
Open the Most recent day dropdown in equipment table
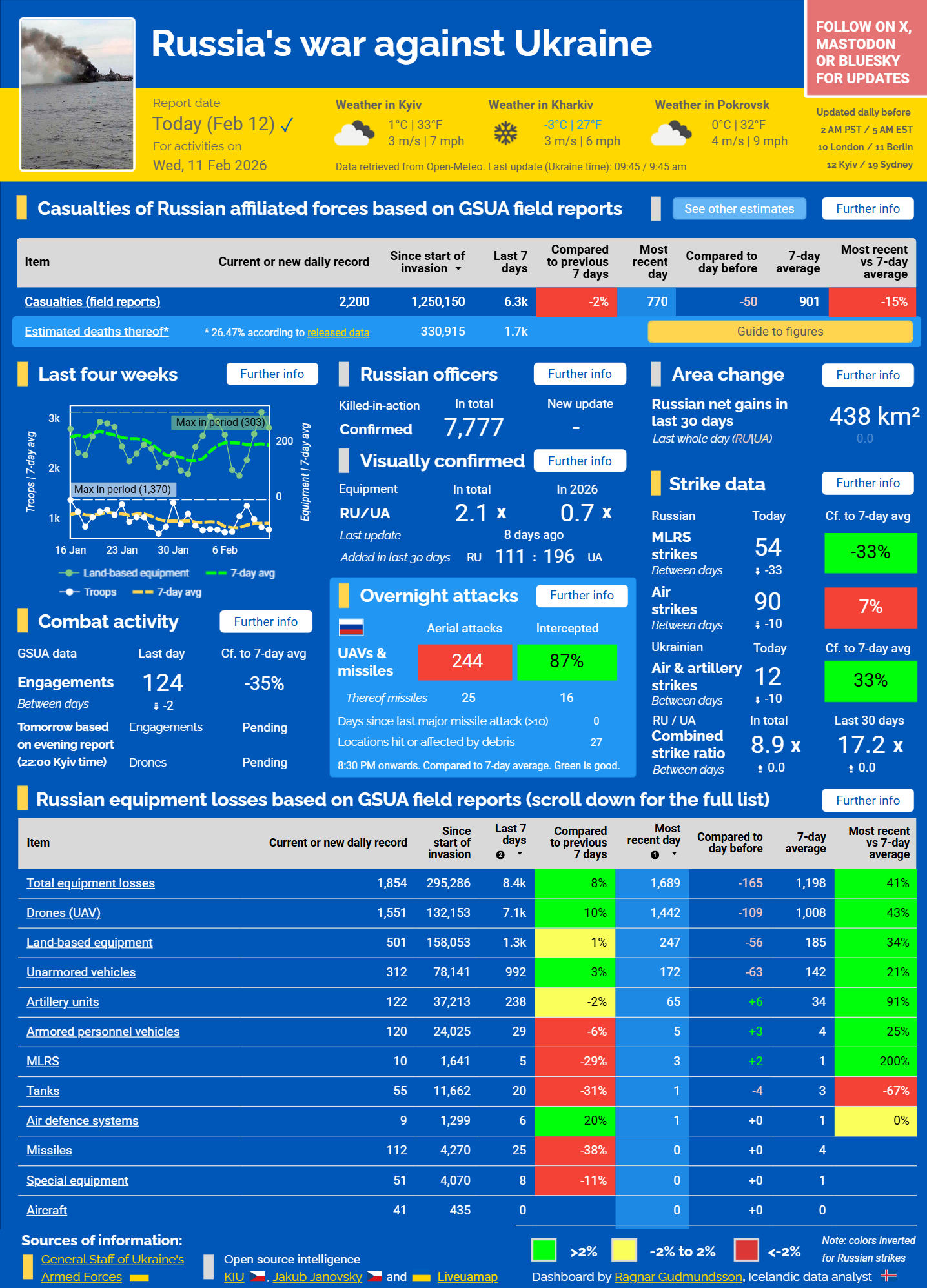[x=674, y=854]
